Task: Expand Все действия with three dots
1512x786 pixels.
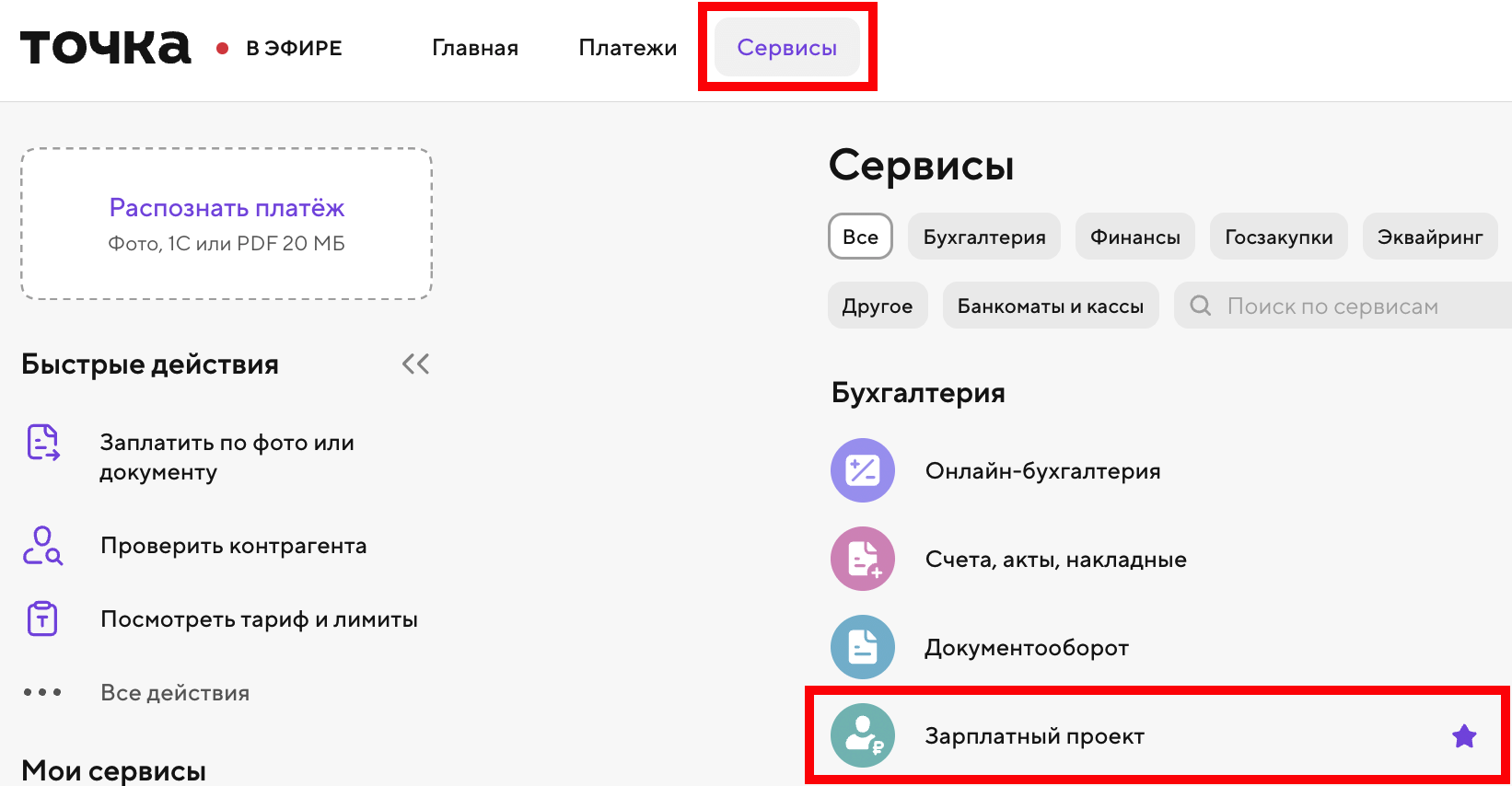Action: [42, 692]
